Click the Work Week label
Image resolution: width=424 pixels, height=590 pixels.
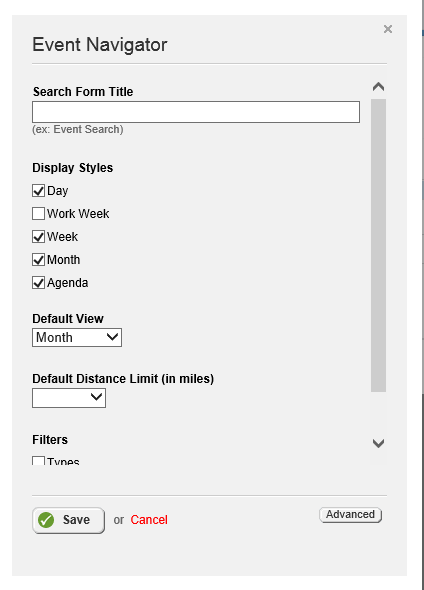pyautogui.click(x=78, y=214)
